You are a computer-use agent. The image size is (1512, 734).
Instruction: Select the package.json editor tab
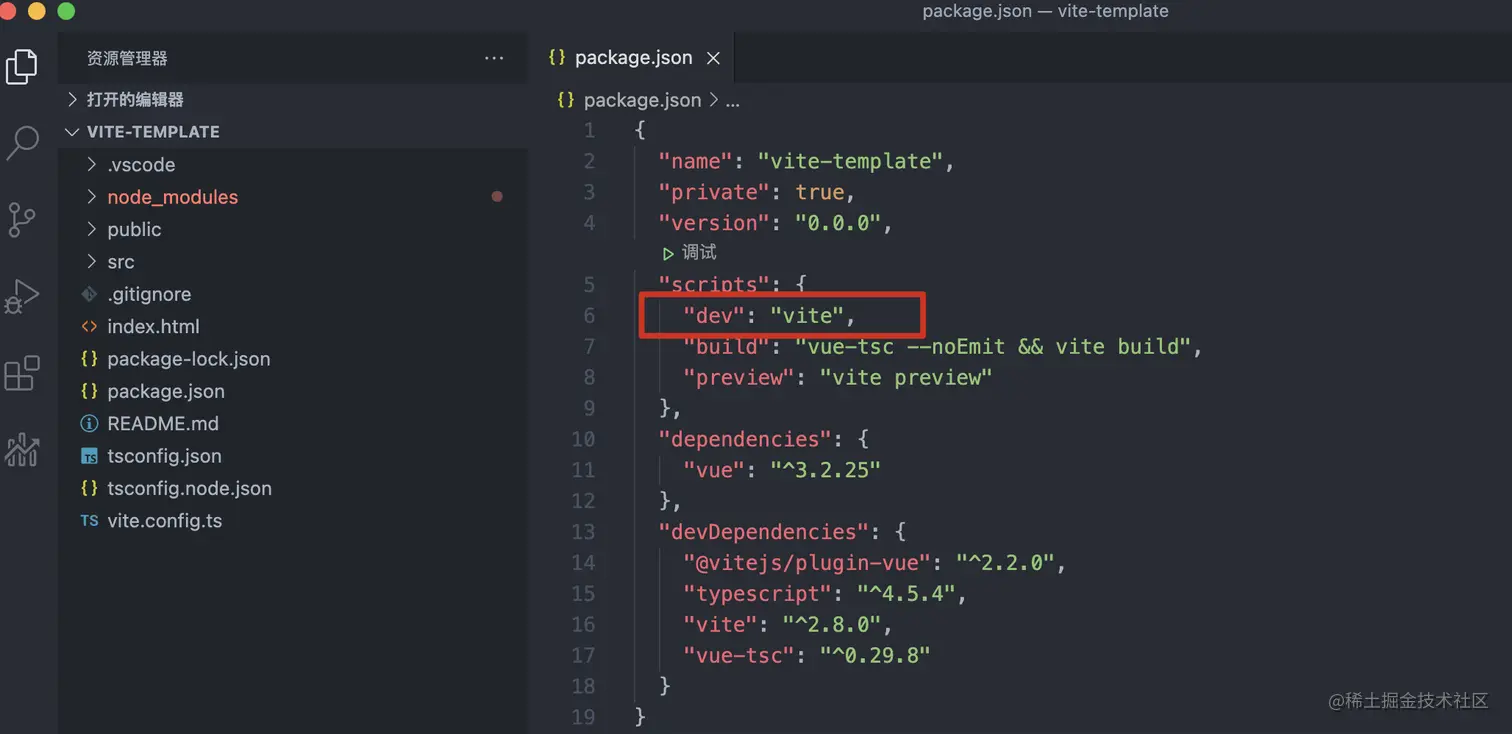634,58
